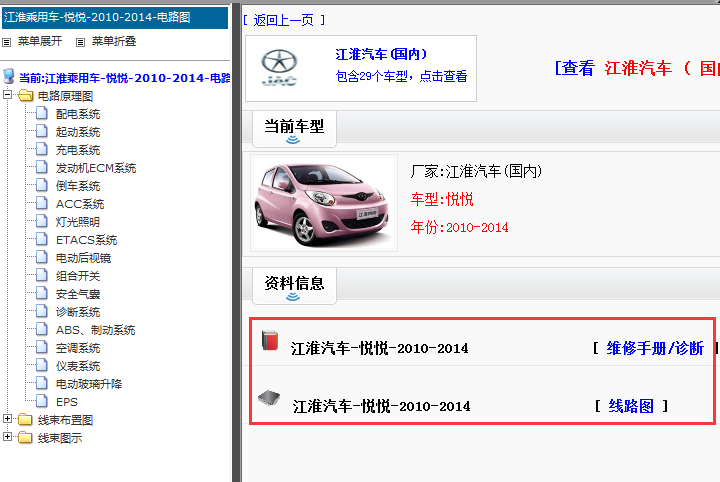Click the pink 悦悦 car thumbnail
This screenshot has height=482, width=720.
point(324,203)
